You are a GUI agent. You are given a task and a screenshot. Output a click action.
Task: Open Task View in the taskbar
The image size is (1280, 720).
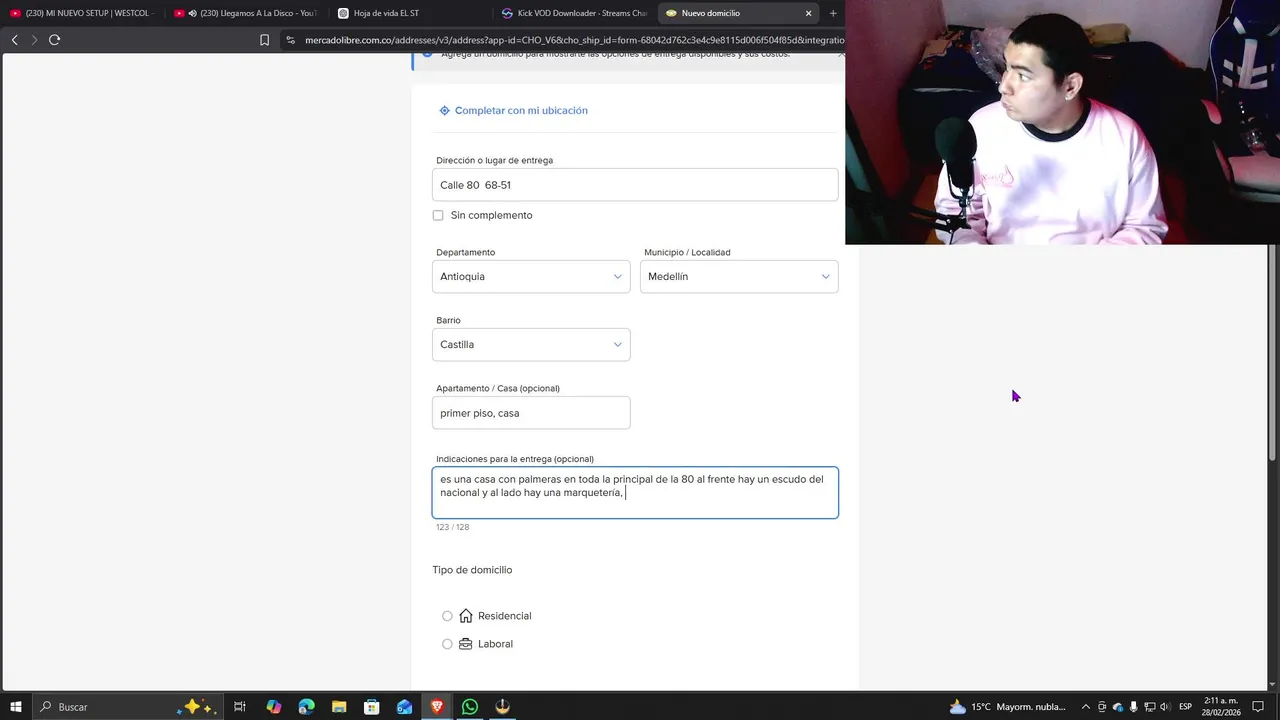pos(240,707)
